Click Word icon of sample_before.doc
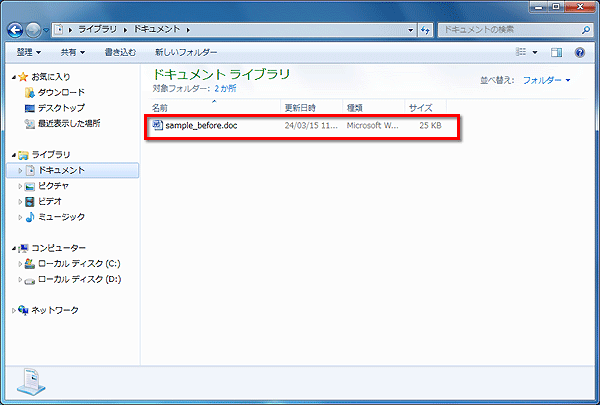The width and height of the screenshot is (600, 405). coord(158,125)
